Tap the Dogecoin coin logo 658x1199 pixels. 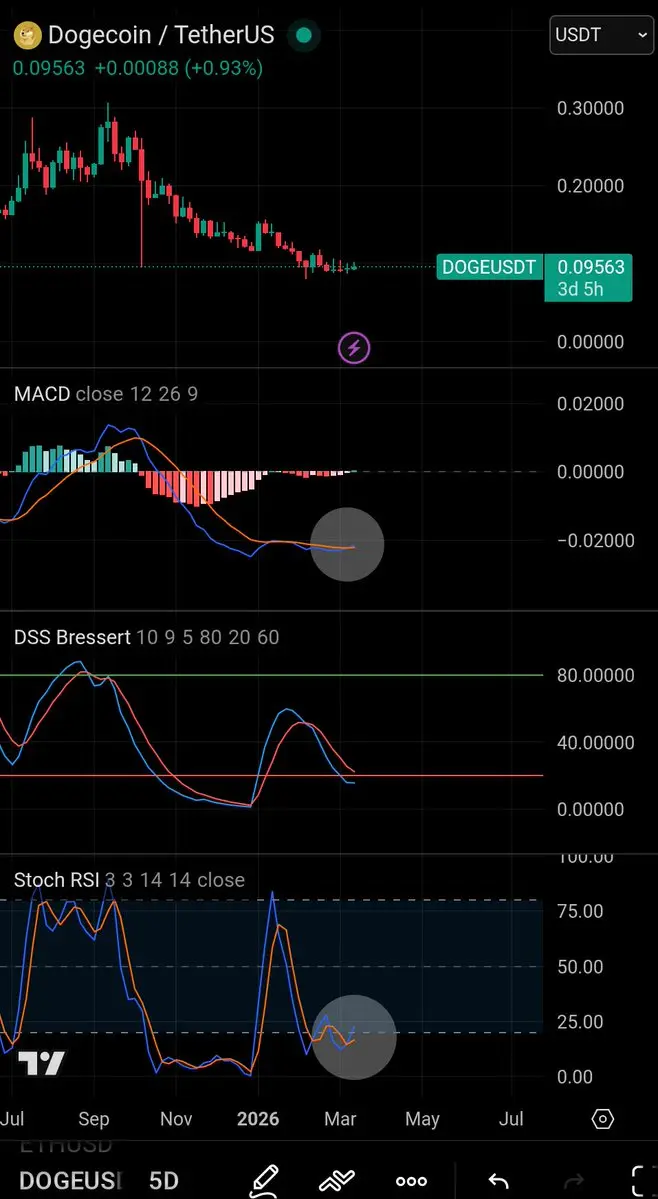click(28, 35)
